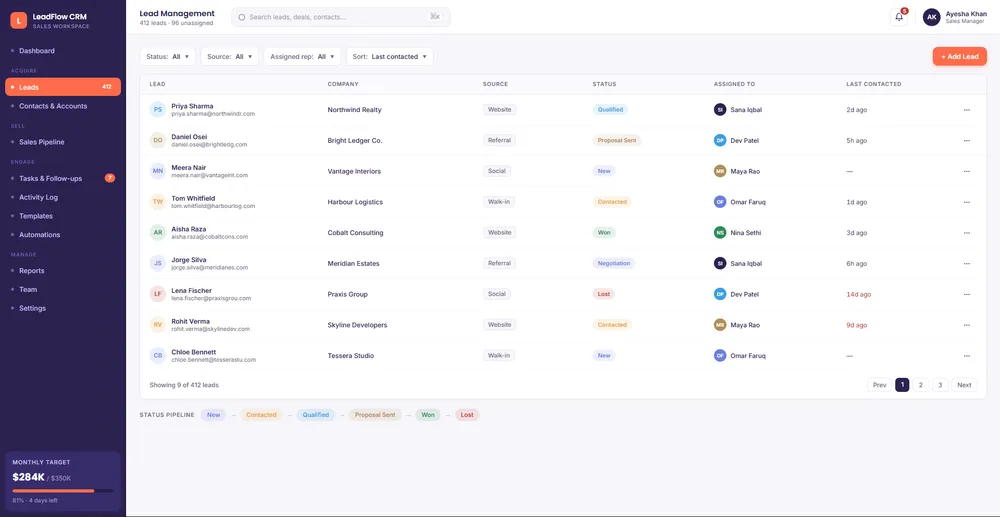
Task: Click the Negotiation status on Jorge Silva
Action: pos(614,263)
